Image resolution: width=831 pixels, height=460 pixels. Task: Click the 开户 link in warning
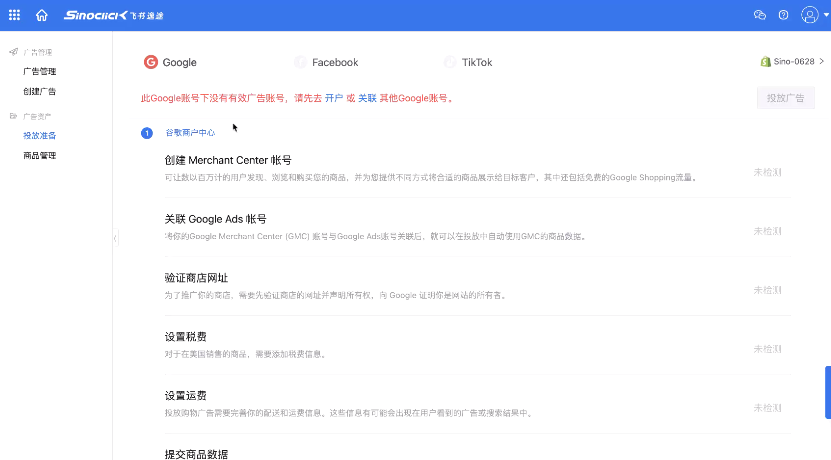[x=334, y=98]
